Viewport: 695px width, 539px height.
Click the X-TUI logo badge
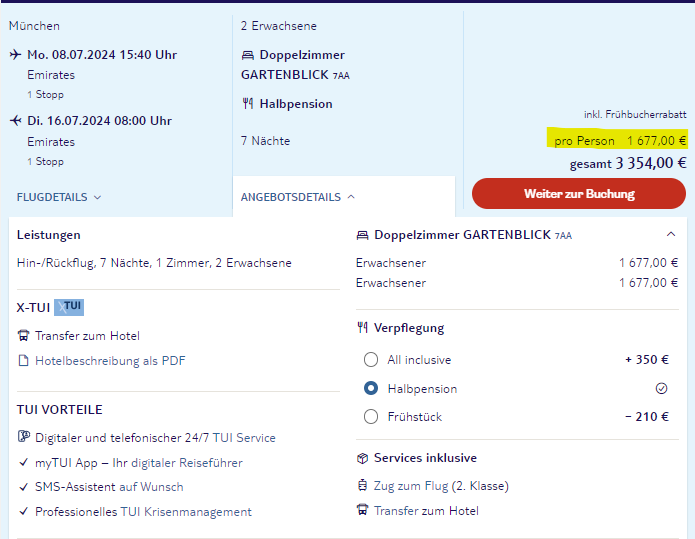tap(69, 307)
